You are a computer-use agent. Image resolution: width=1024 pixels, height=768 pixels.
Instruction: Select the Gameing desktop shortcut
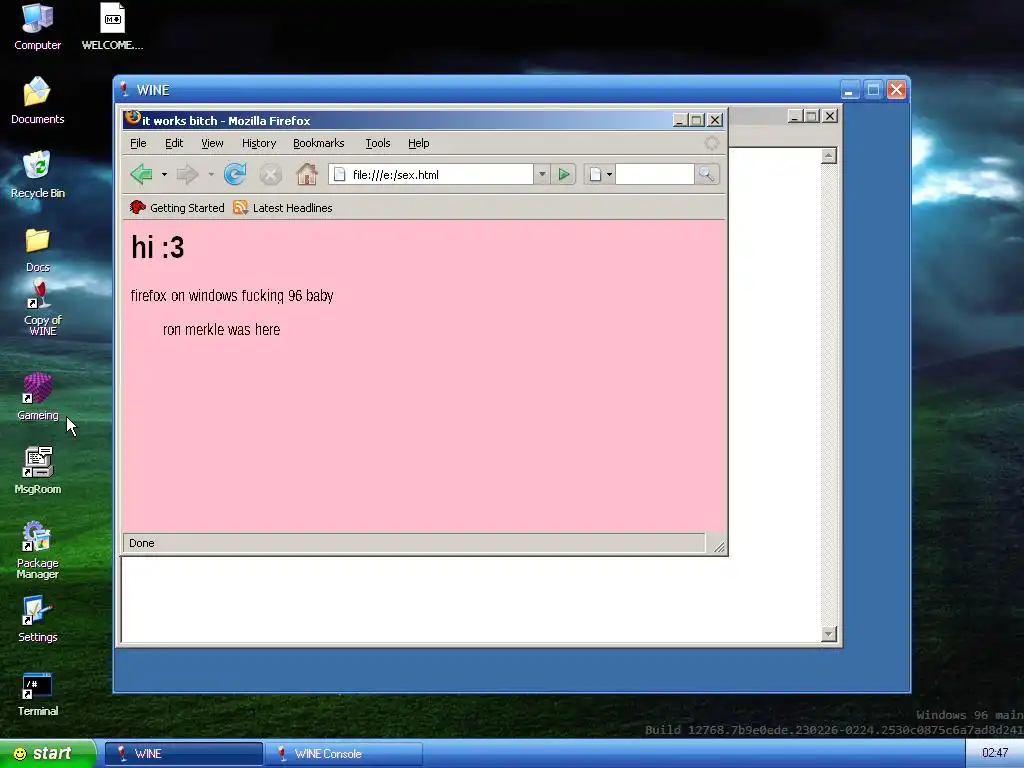pyautogui.click(x=37, y=397)
